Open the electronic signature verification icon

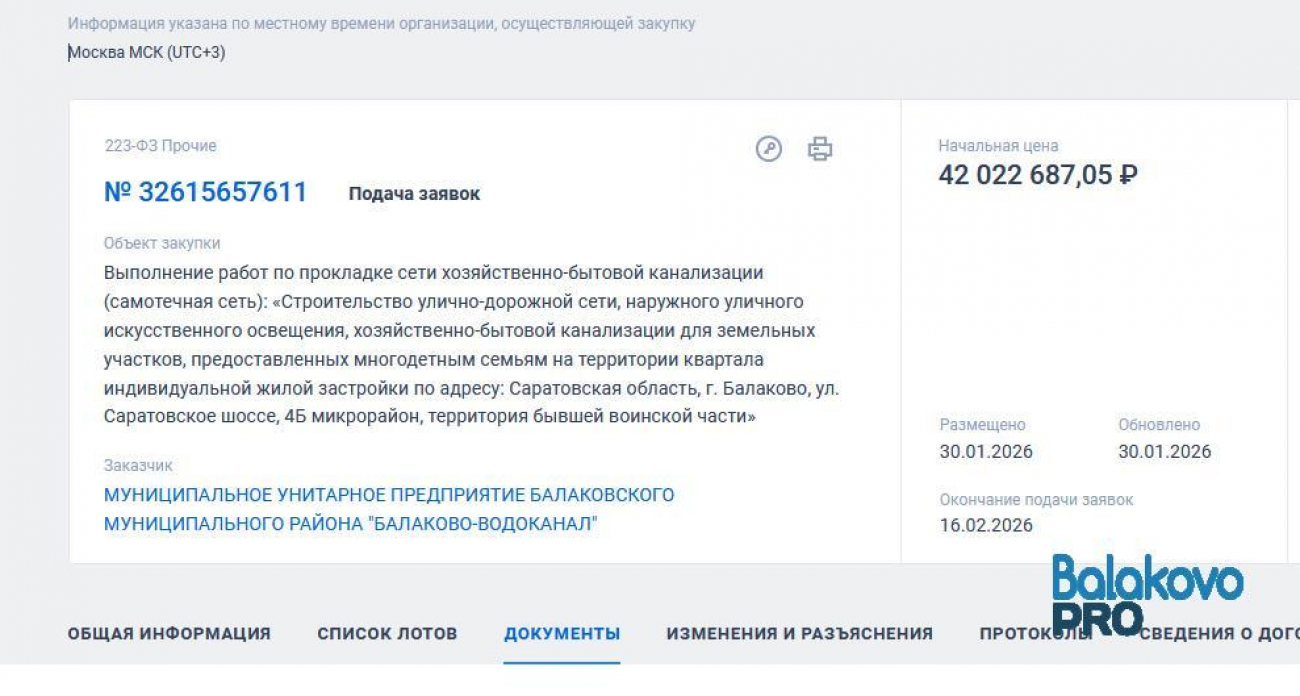point(768,146)
